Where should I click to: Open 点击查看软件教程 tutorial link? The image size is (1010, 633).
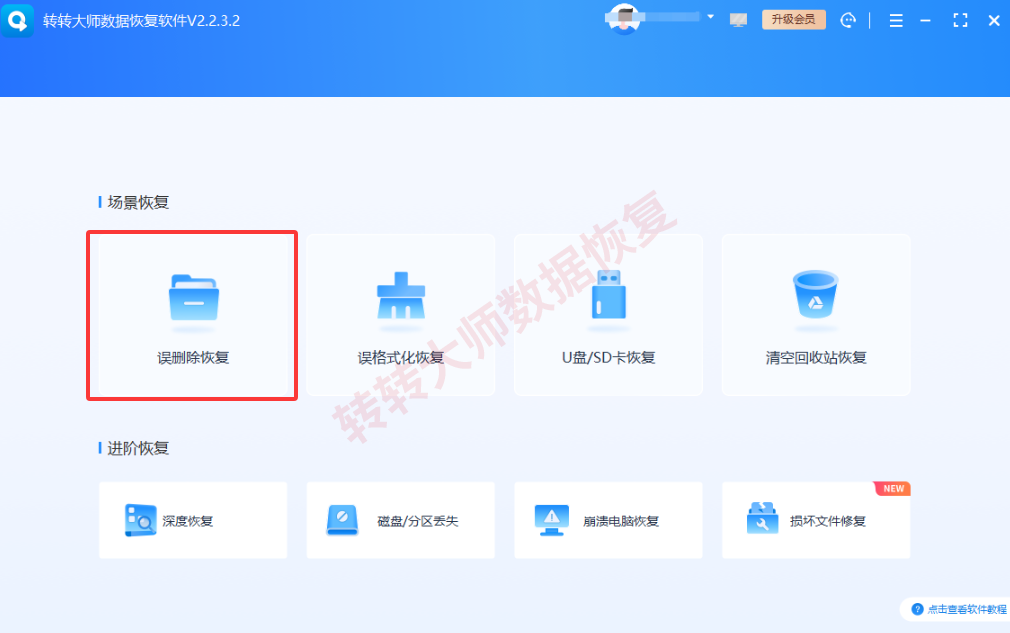point(966,609)
